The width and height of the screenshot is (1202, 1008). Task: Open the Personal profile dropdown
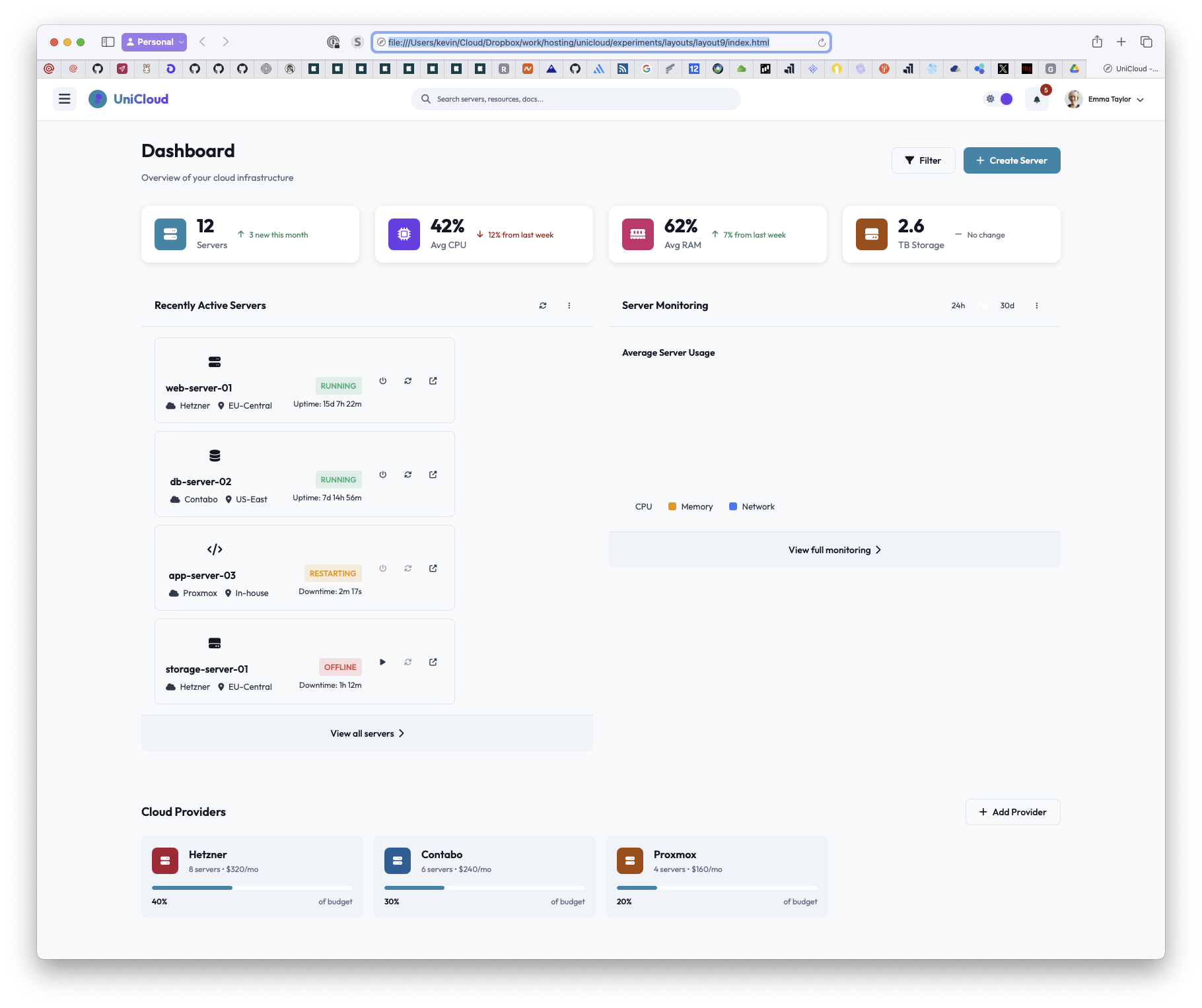point(154,42)
